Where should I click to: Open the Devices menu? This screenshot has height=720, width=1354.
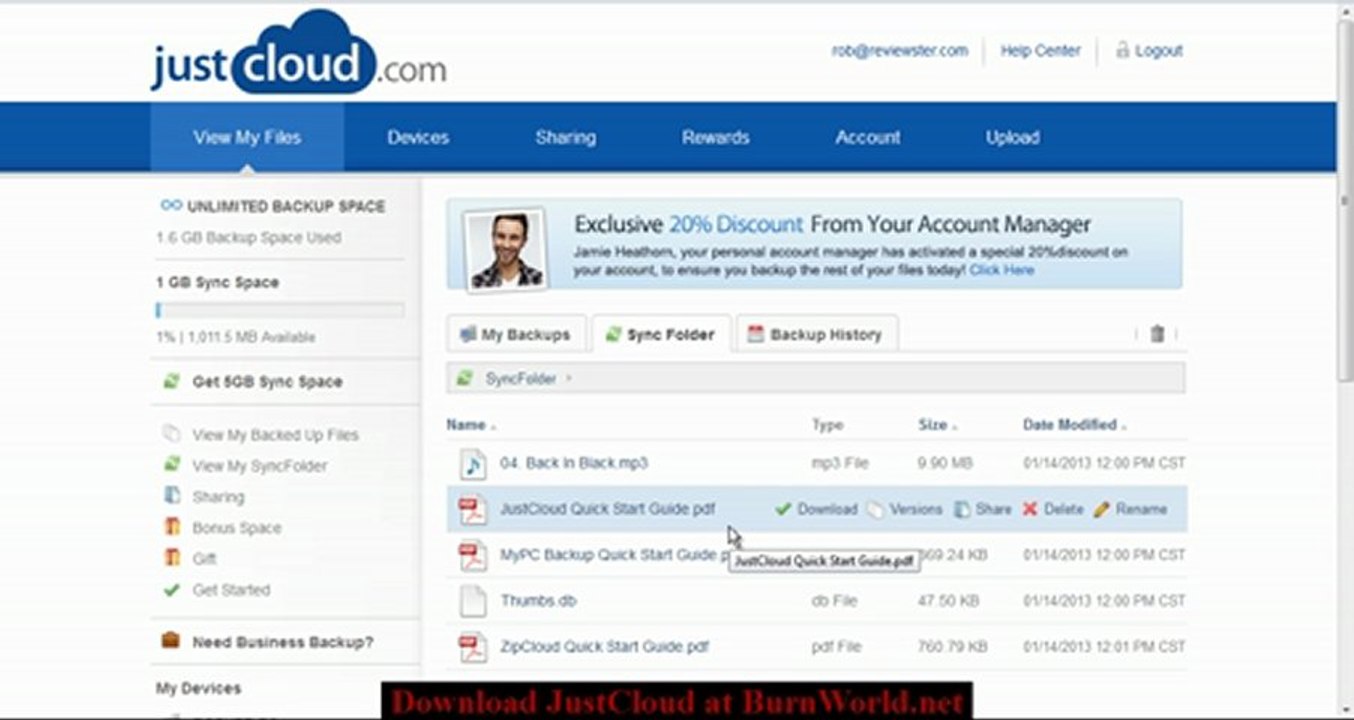pos(418,137)
